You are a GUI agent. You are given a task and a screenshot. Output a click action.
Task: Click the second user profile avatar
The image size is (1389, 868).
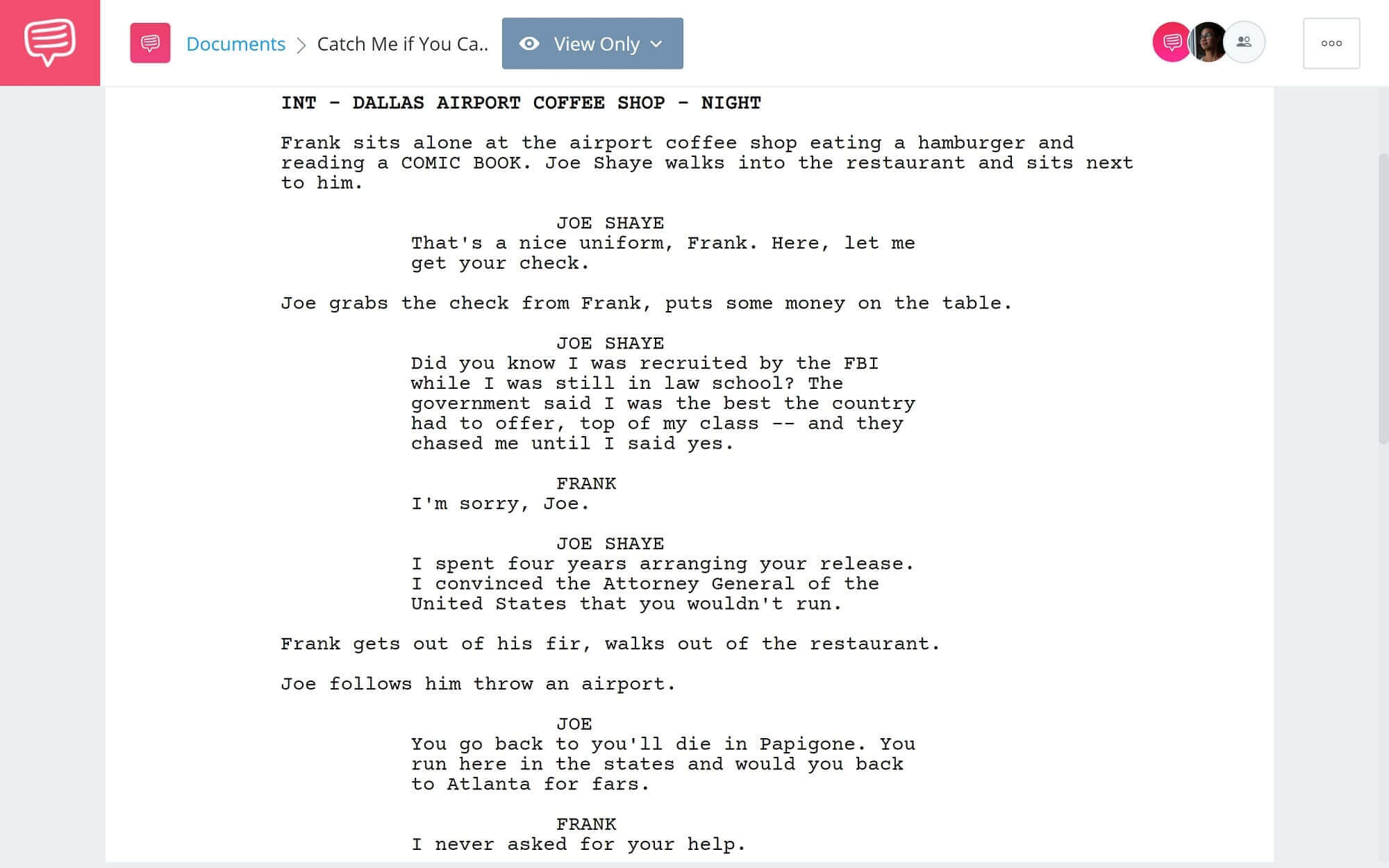[x=1207, y=43]
